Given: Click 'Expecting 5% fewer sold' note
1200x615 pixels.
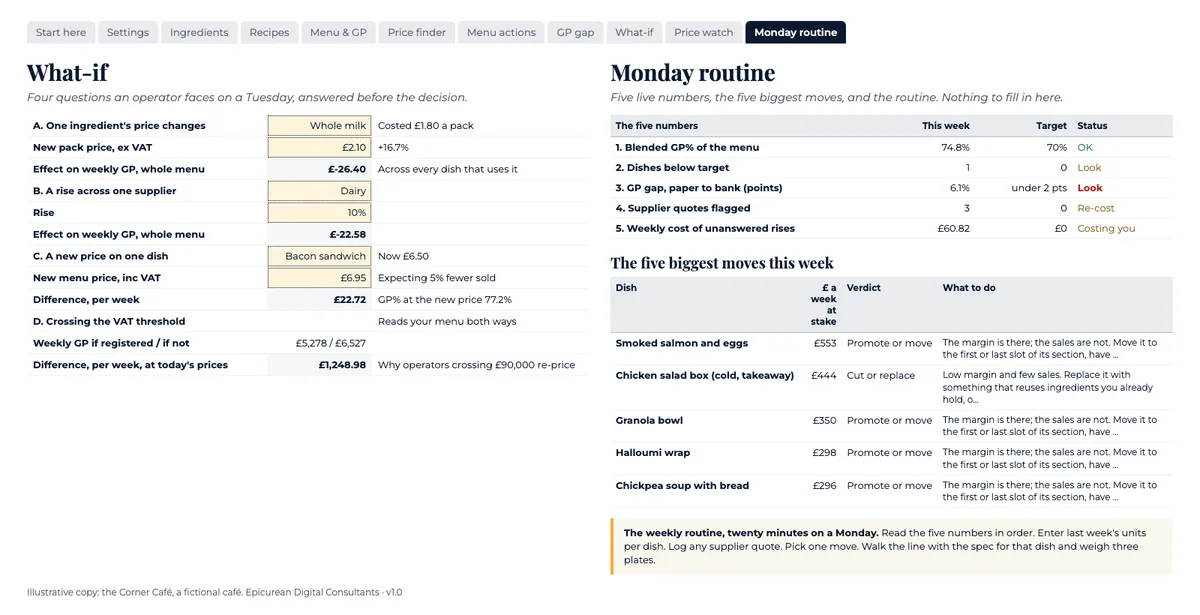Looking at the screenshot, I should click(437, 278).
